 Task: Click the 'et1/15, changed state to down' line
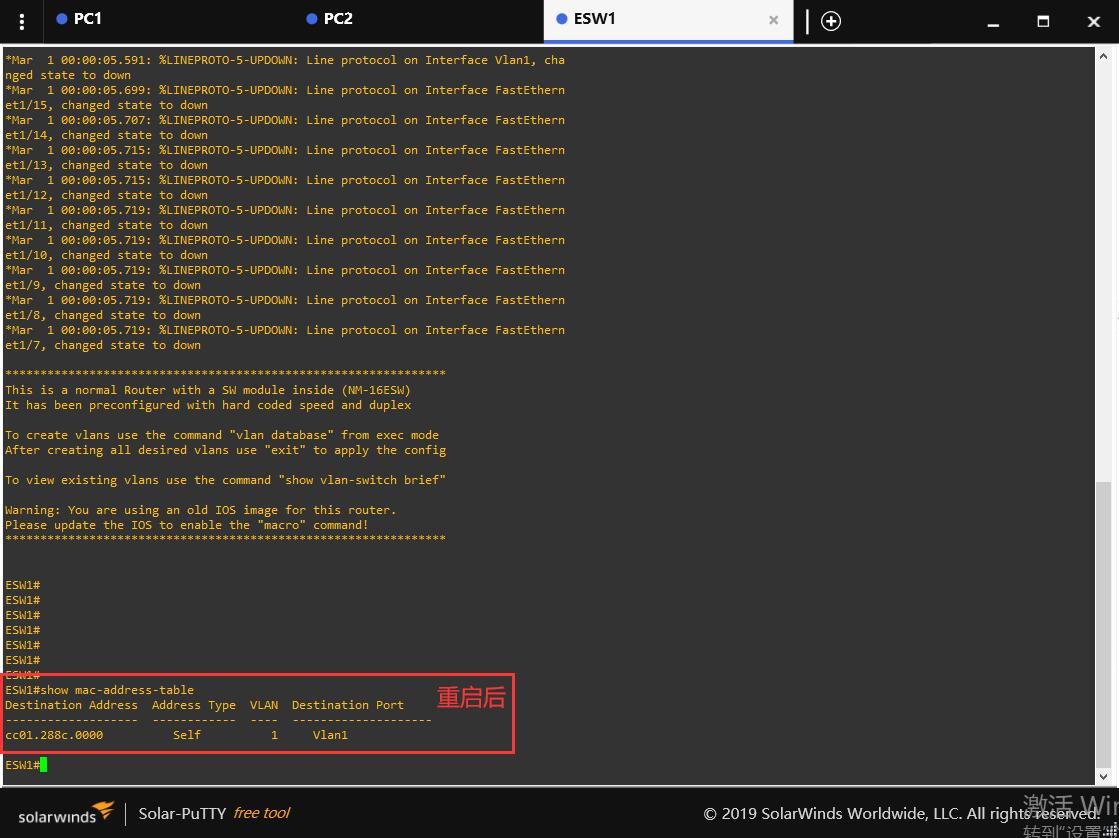106,105
